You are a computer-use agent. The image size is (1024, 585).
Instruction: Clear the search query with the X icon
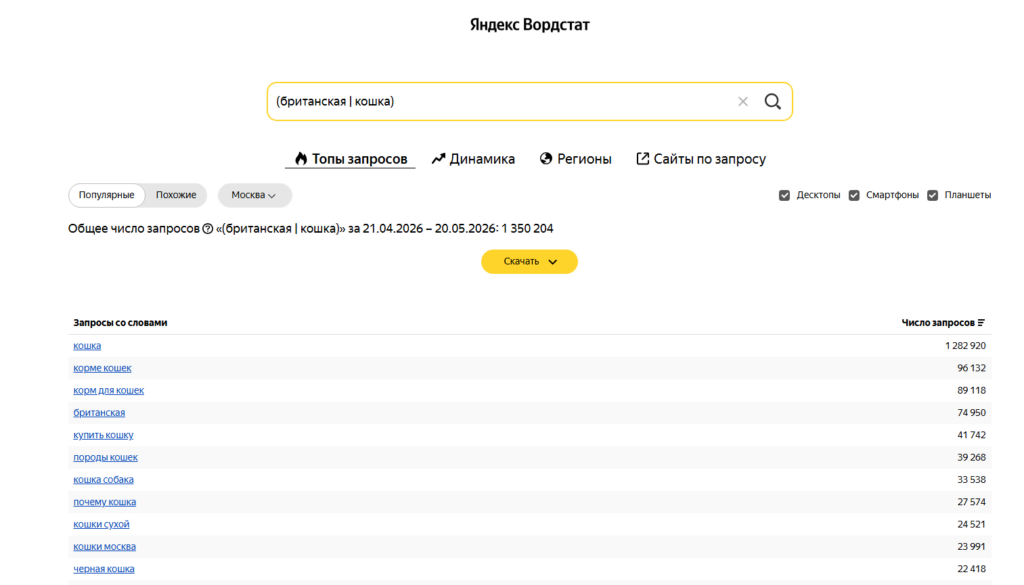click(743, 101)
